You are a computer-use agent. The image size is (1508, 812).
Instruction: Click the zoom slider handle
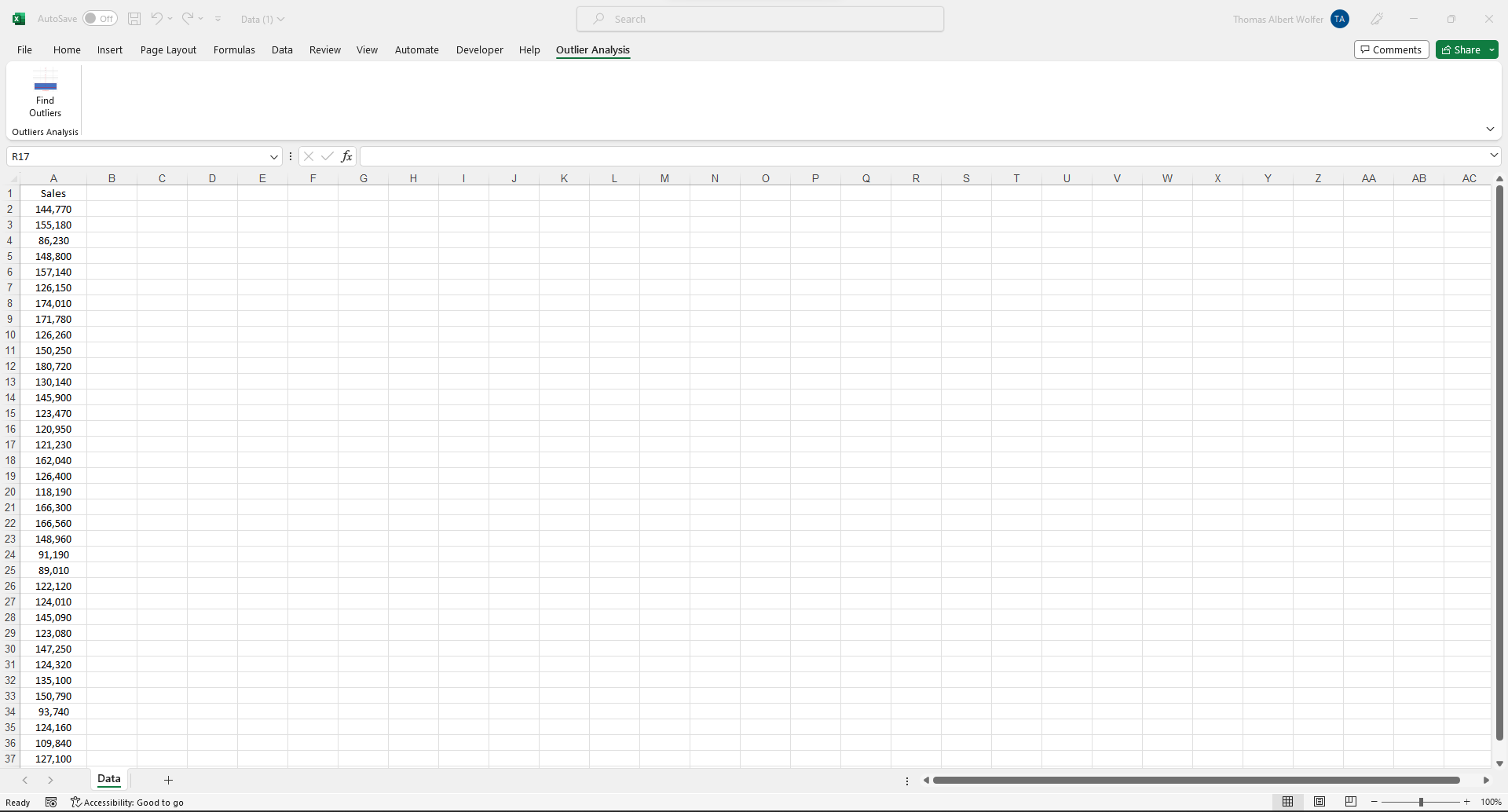(1421, 802)
